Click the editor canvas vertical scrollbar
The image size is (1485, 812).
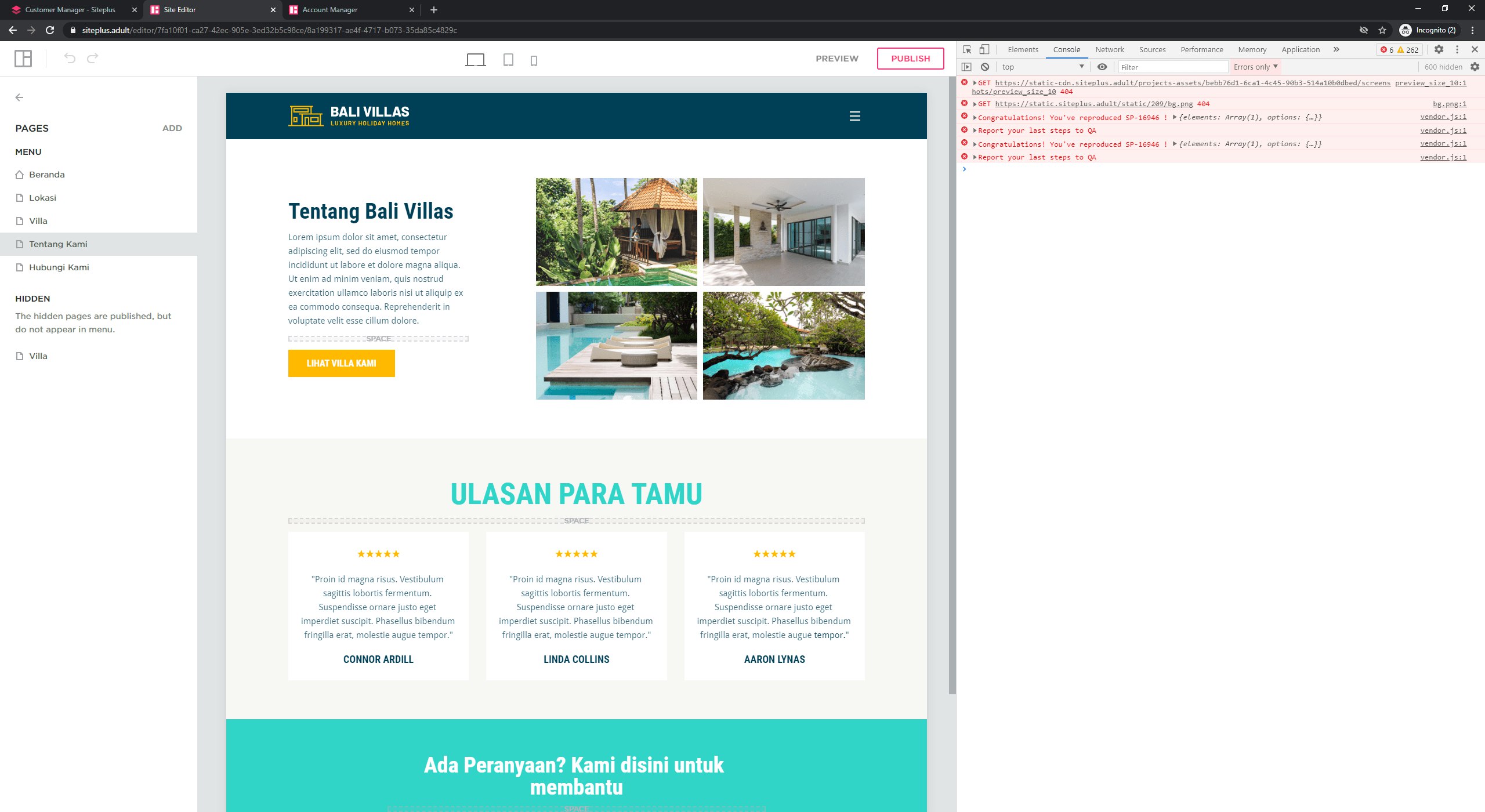click(952, 386)
